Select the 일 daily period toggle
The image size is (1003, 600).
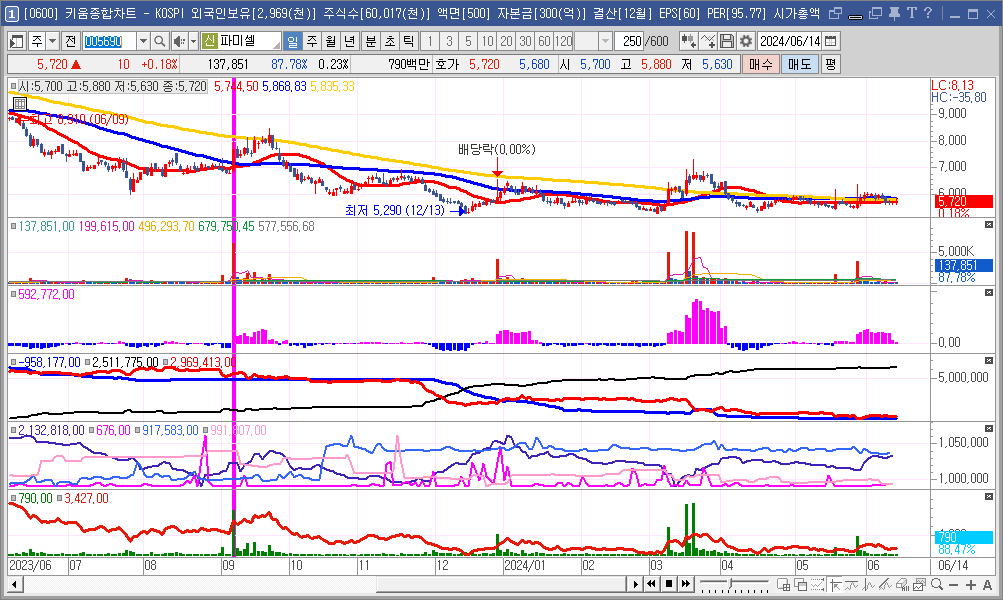click(292, 41)
